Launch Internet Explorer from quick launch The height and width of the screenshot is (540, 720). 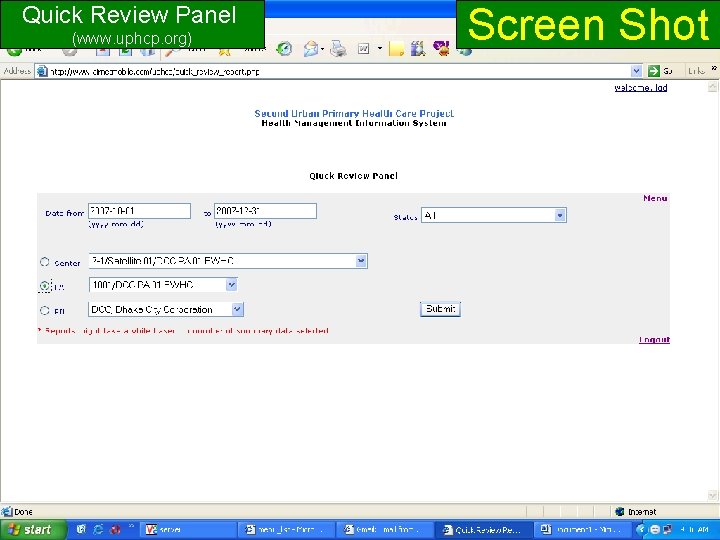[98, 529]
